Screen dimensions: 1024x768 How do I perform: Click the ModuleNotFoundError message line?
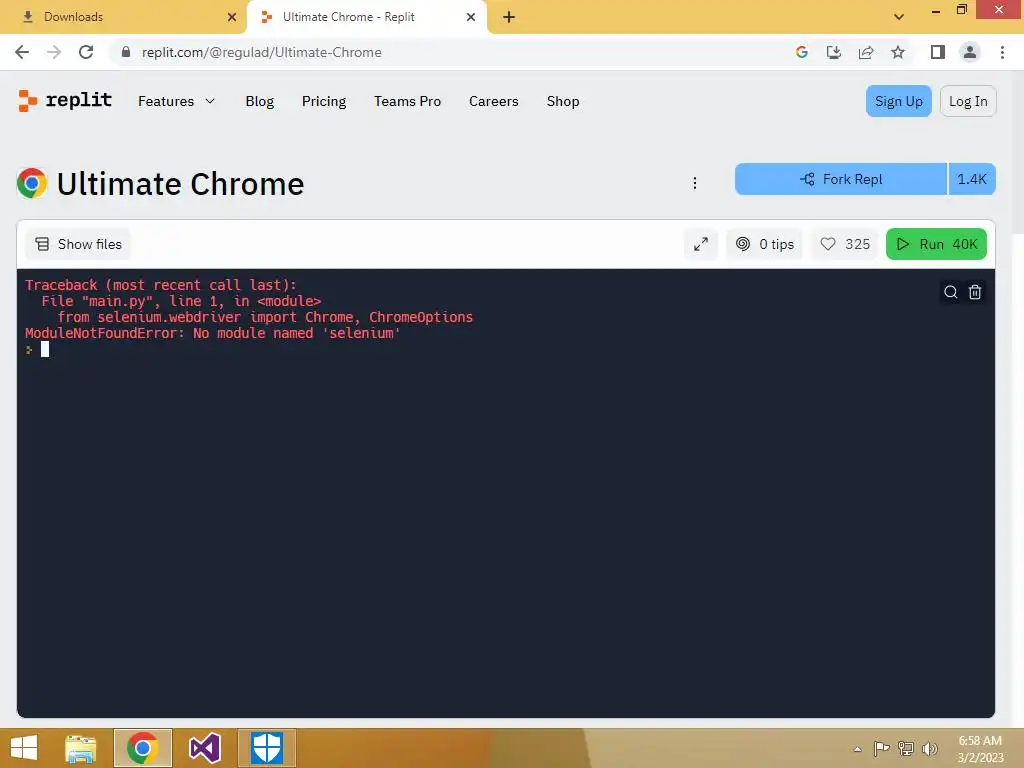[x=212, y=333]
